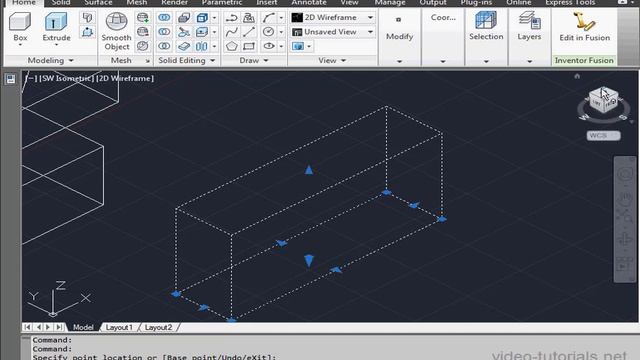This screenshot has height=360, width=640.
Task: Choose the Thicken surface tool
Action: point(184,46)
